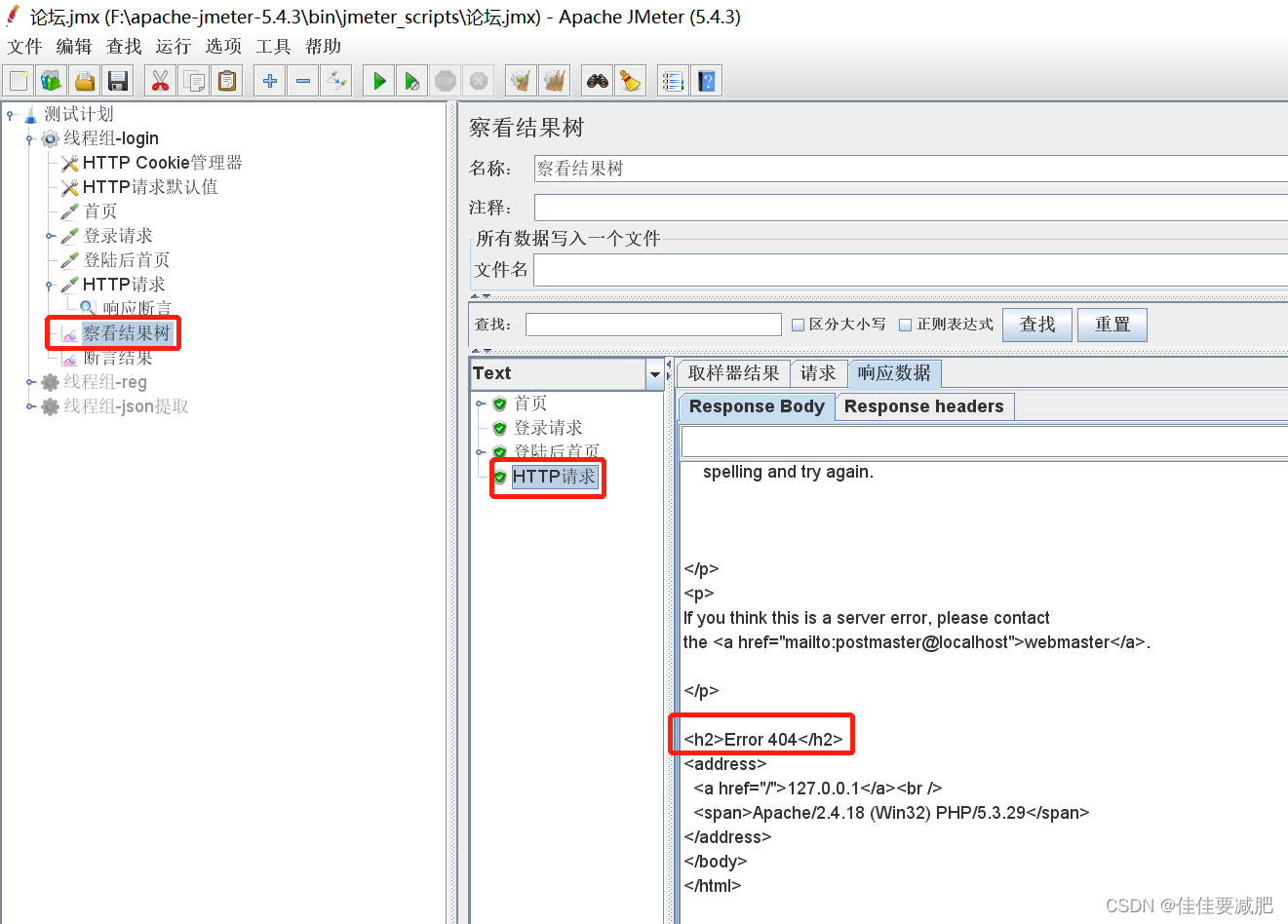Click the response body search field
The height and width of the screenshot is (924, 1288).
[985, 443]
